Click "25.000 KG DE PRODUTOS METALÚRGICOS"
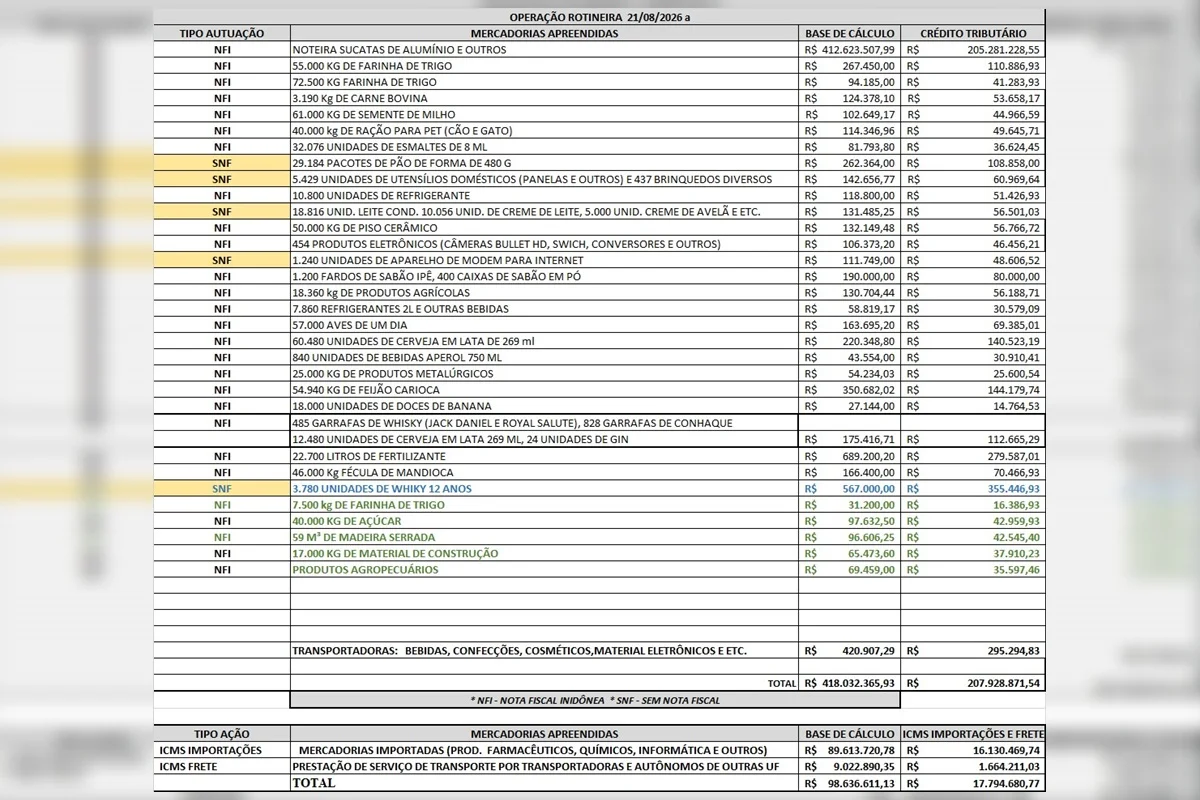Screen dimensions: 1200x800 (x=545, y=373)
